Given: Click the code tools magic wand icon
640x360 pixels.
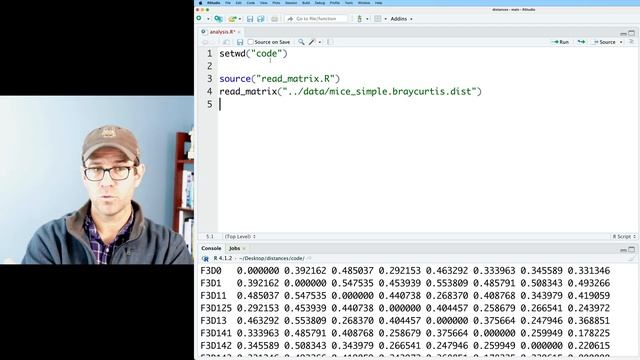Looking at the screenshot, I should click(x=312, y=42).
